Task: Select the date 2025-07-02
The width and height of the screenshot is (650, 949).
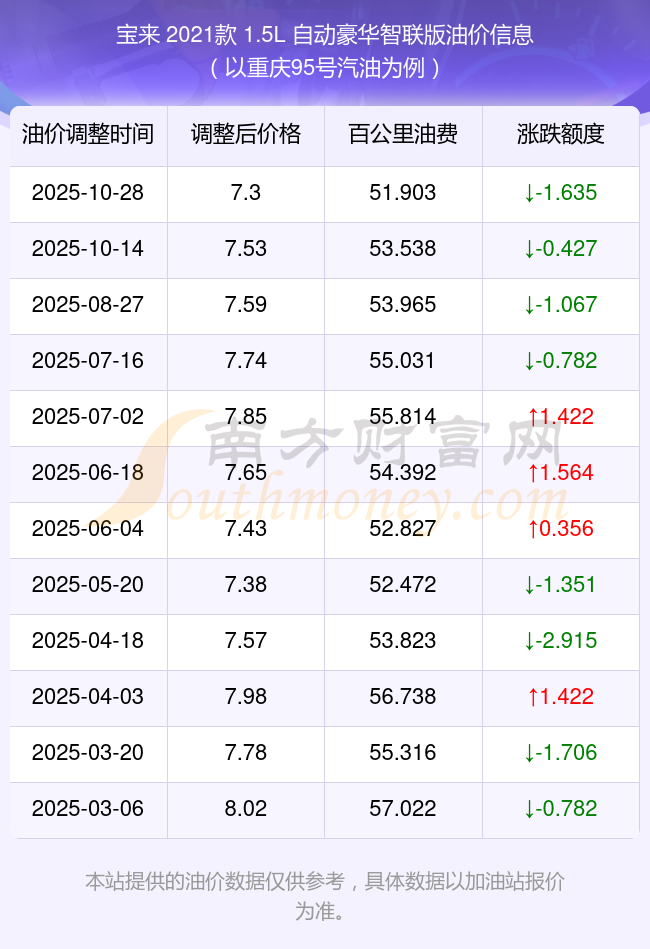Action: click(88, 417)
